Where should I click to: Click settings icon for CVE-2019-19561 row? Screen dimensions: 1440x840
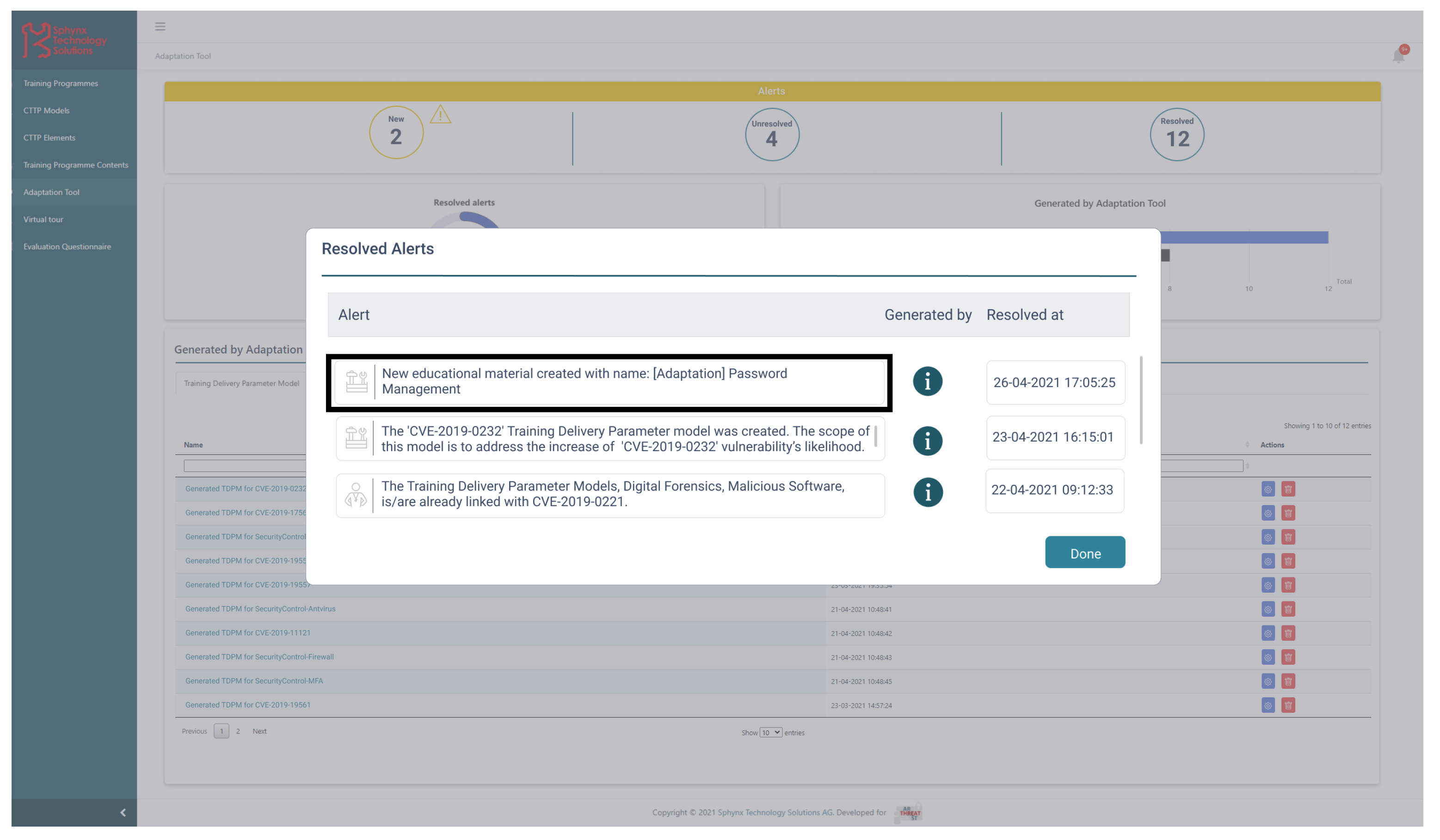[1268, 705]
